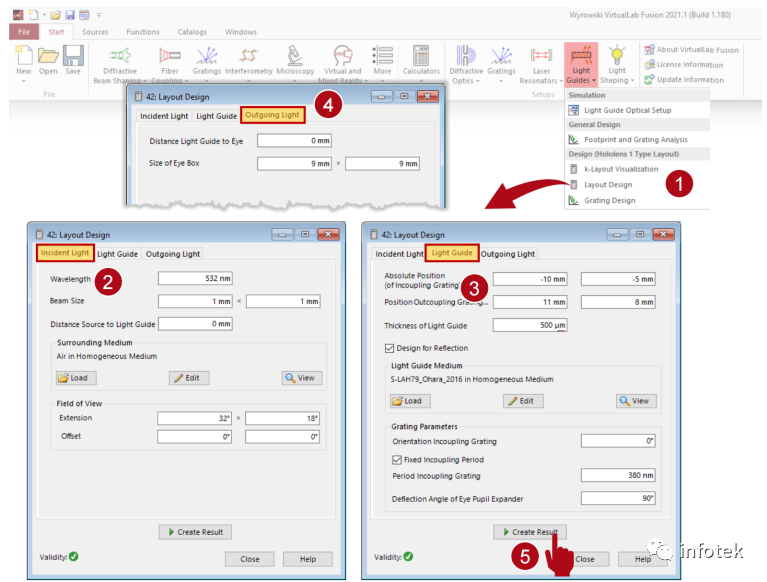Click Edit under Surrounding Medium

pyautogui.click(x=189, y=378)
